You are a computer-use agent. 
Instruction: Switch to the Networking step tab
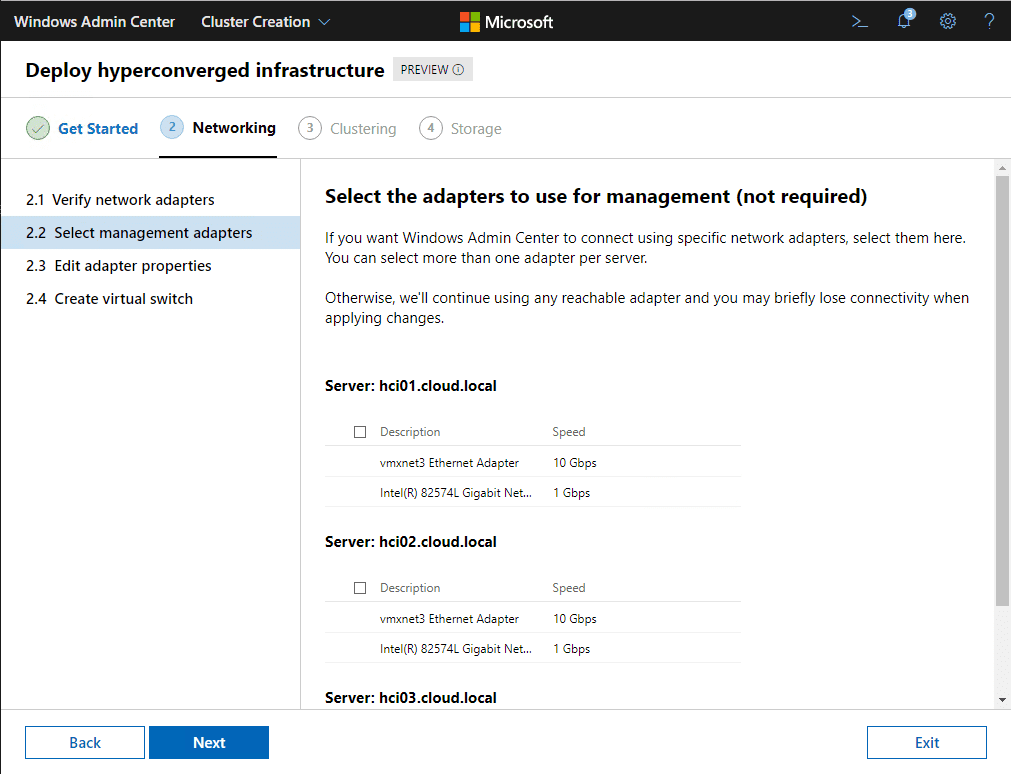tap(233, 128)
